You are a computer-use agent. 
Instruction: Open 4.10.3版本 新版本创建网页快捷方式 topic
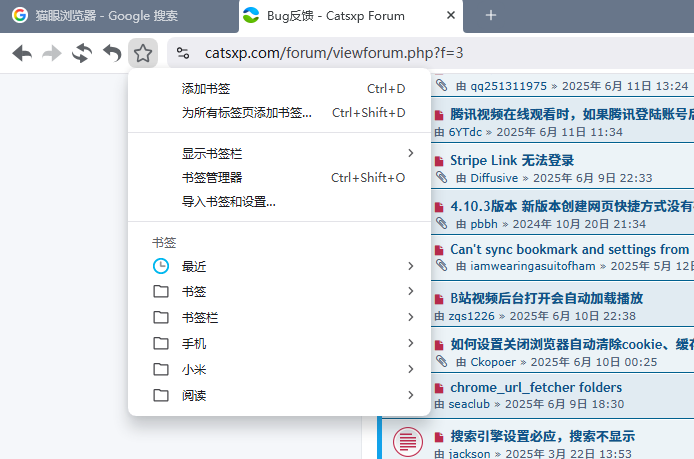[x=572, y=206]
